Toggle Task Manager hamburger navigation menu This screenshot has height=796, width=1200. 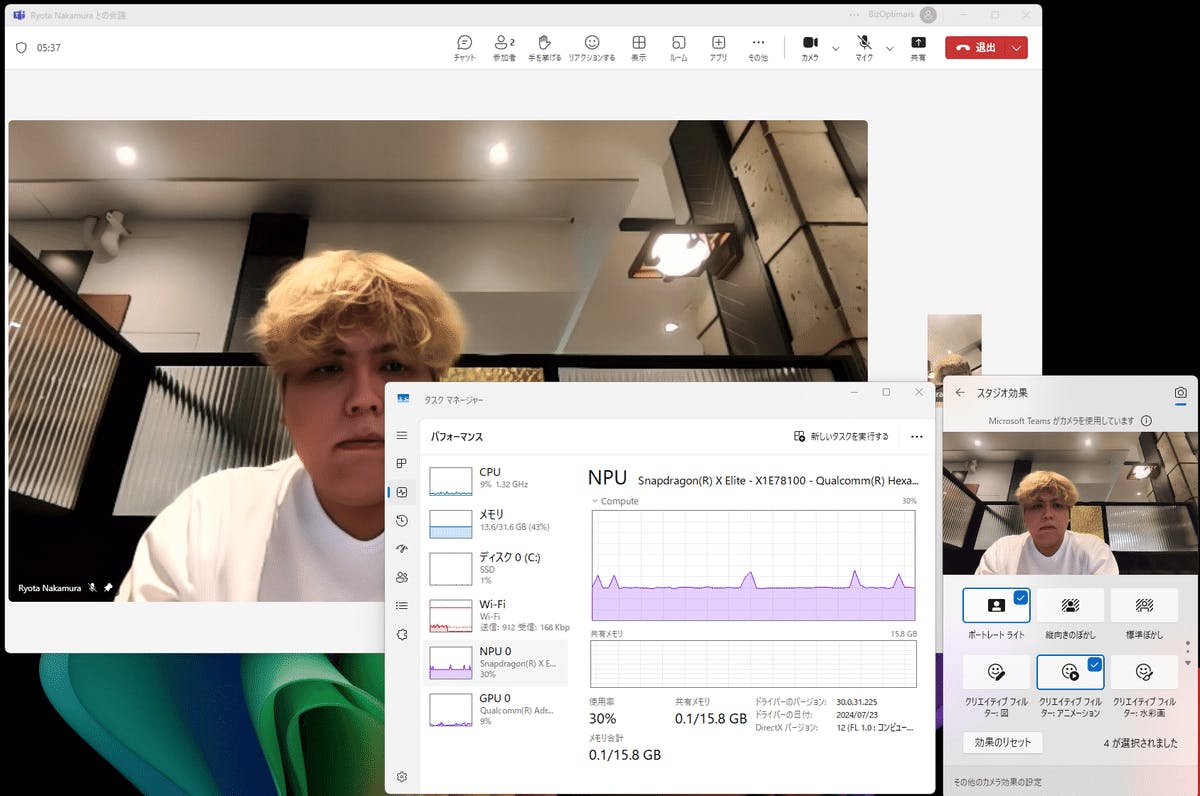402,435
